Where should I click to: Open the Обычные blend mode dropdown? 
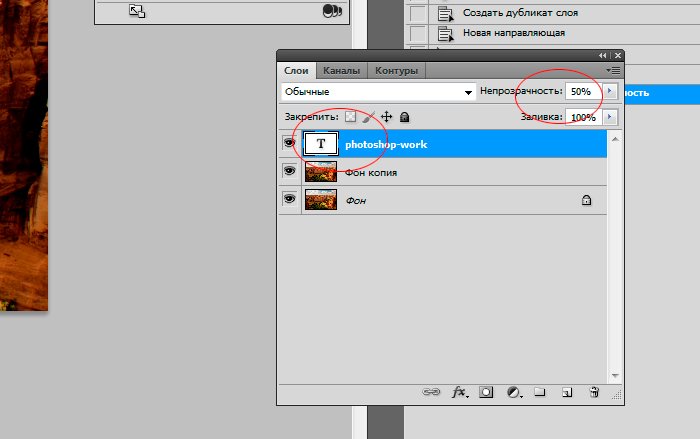379,92
